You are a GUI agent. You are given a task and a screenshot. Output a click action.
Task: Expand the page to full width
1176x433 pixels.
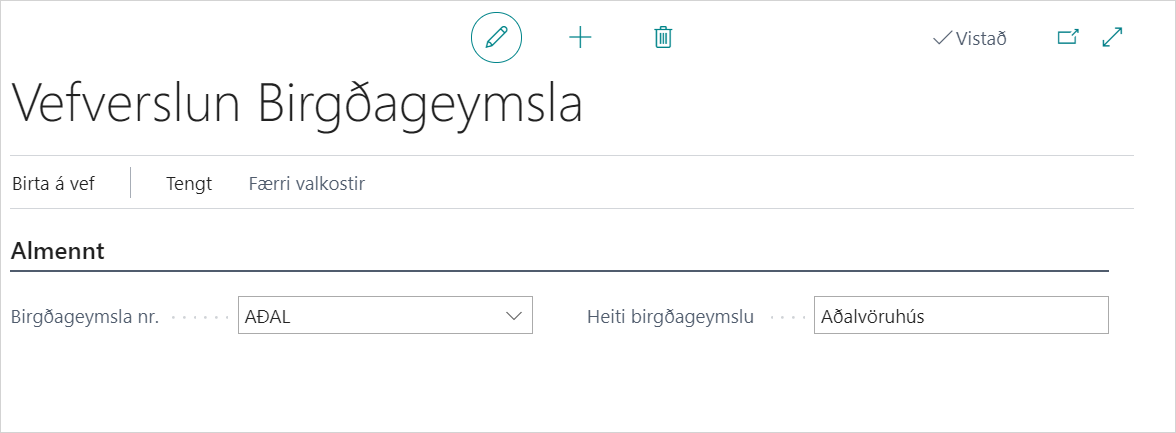1112,38
